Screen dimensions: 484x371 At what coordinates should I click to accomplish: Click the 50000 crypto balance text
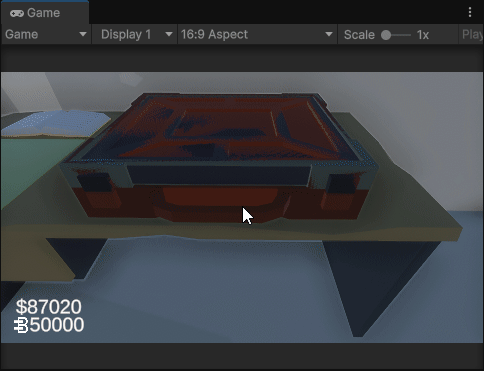pyautogui.click(x=57, y=325)
